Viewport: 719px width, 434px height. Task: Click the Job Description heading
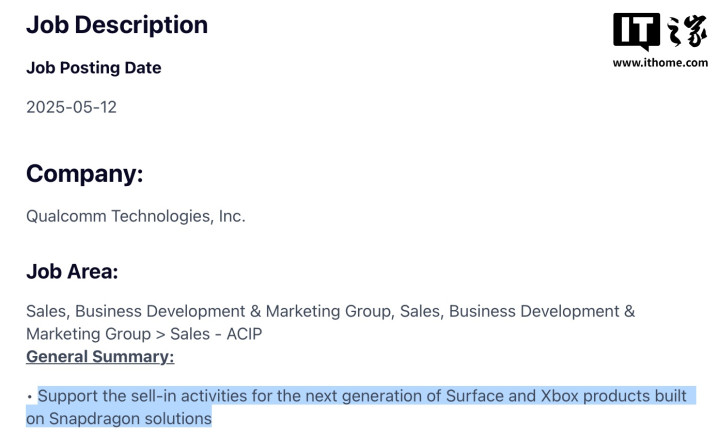(117, 25)
